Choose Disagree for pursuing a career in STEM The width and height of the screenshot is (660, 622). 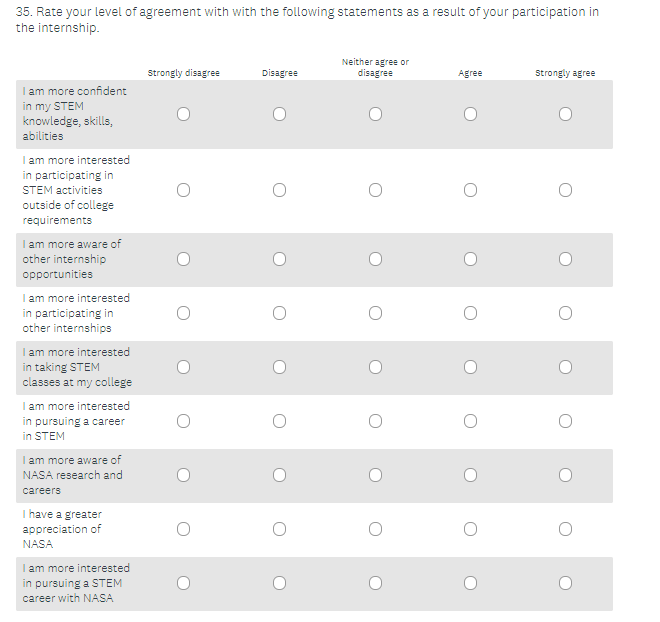(x=279, y=421)
